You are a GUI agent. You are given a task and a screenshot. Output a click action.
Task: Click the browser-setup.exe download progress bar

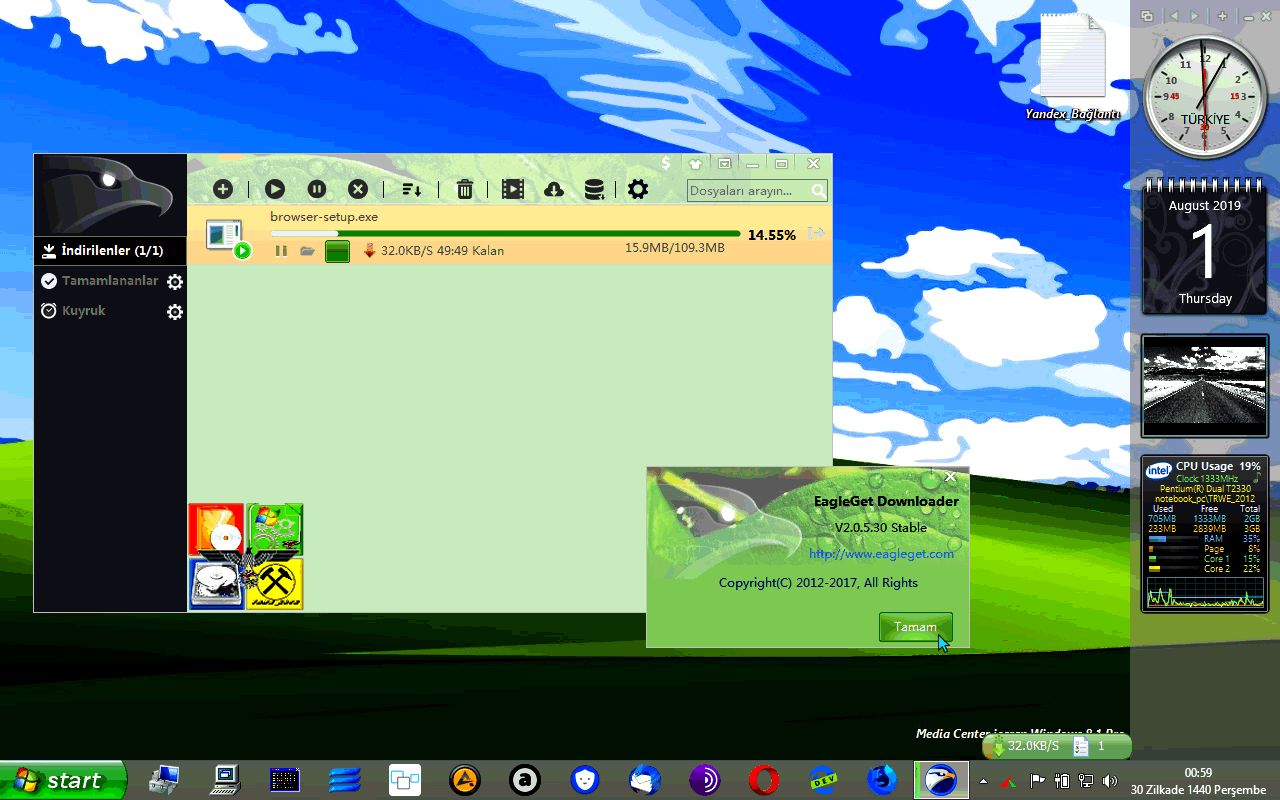[505, 234]
